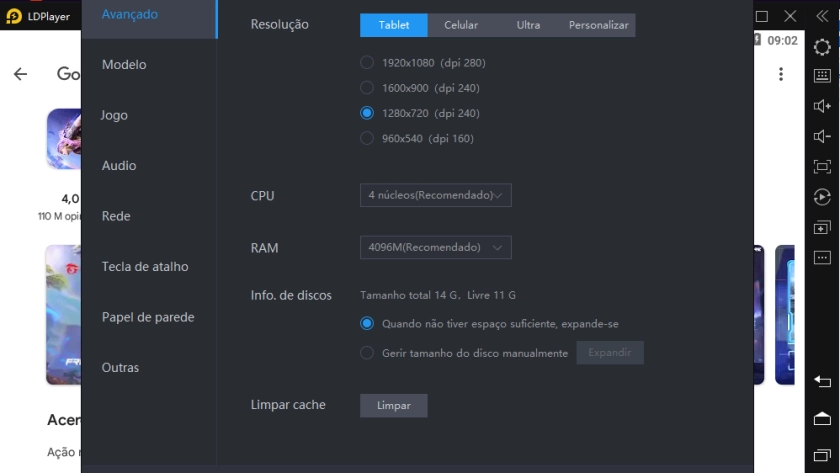Click the 09:02 clock in status bar
Screen dimensions: 840x473
(782, 41)
